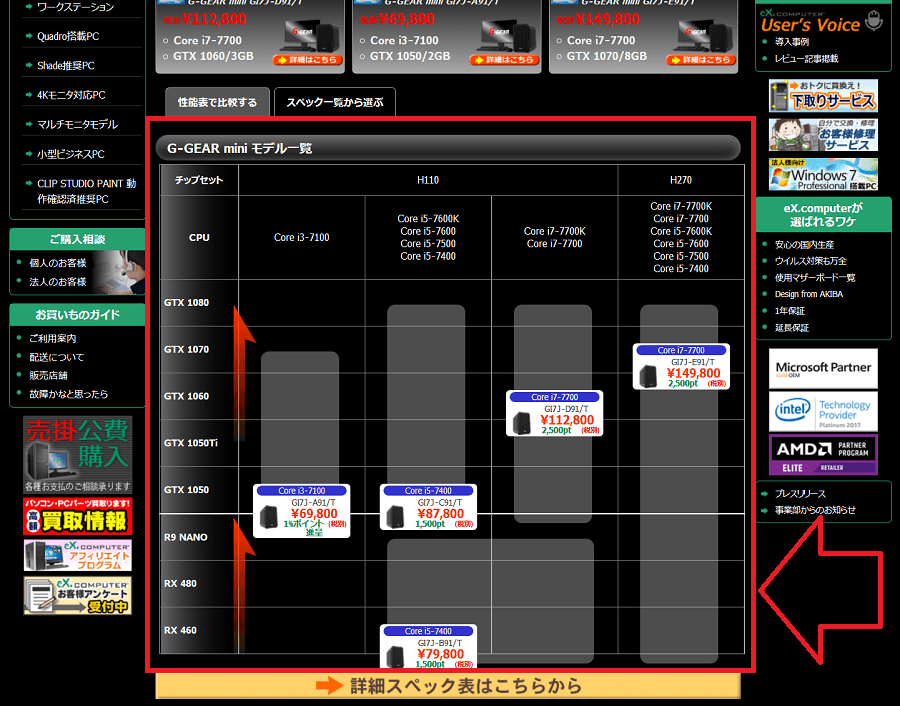
Task: Open the GI7J-C91/T ¥87,800 product card
Action: point(428,507)
